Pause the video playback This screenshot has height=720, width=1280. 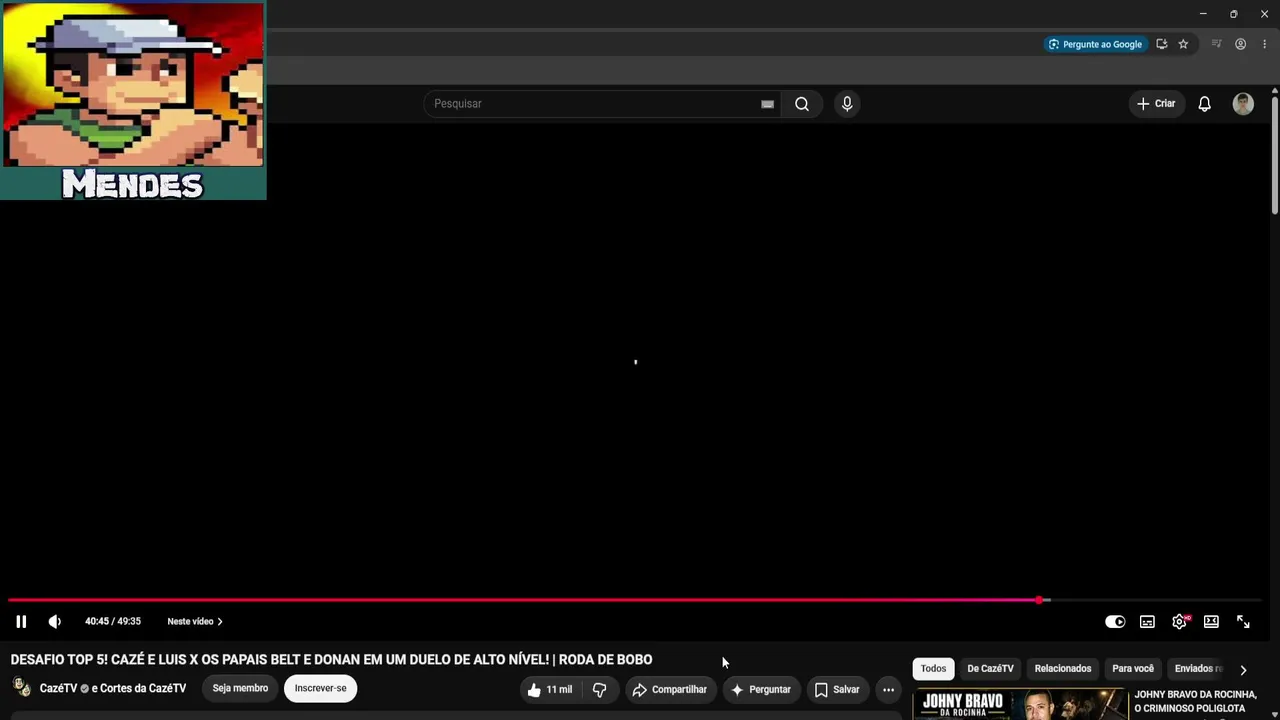pos(21,621)
